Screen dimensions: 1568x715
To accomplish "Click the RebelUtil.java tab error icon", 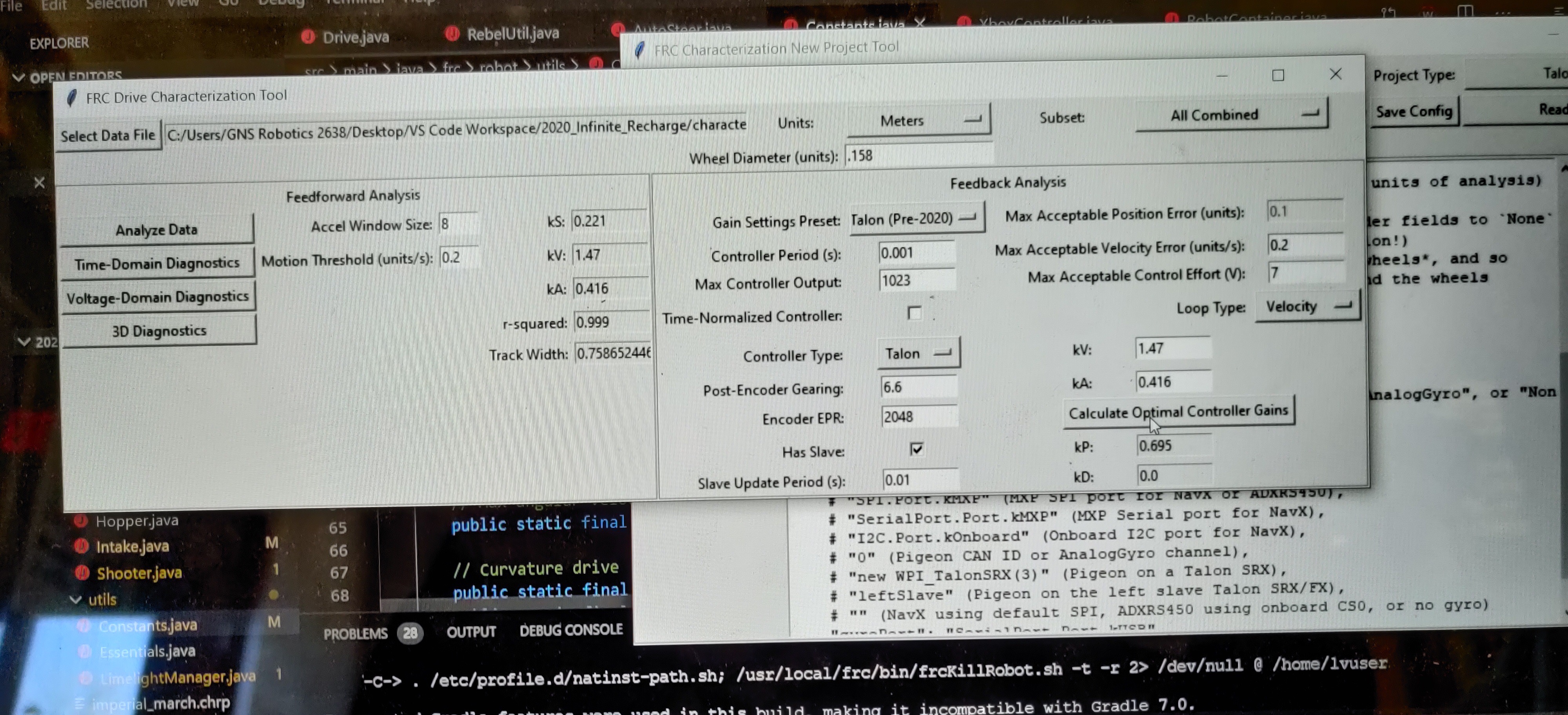I will (452, 33).
